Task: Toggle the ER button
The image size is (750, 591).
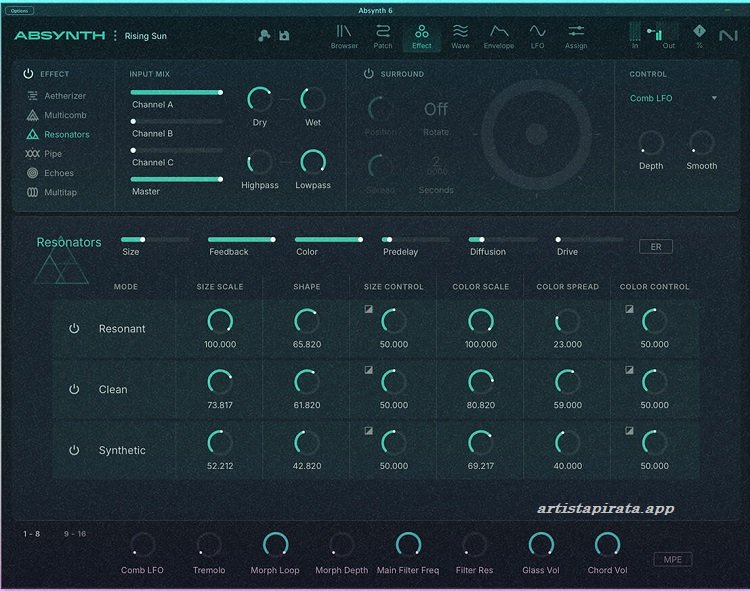Action: [x=656, y=247]
